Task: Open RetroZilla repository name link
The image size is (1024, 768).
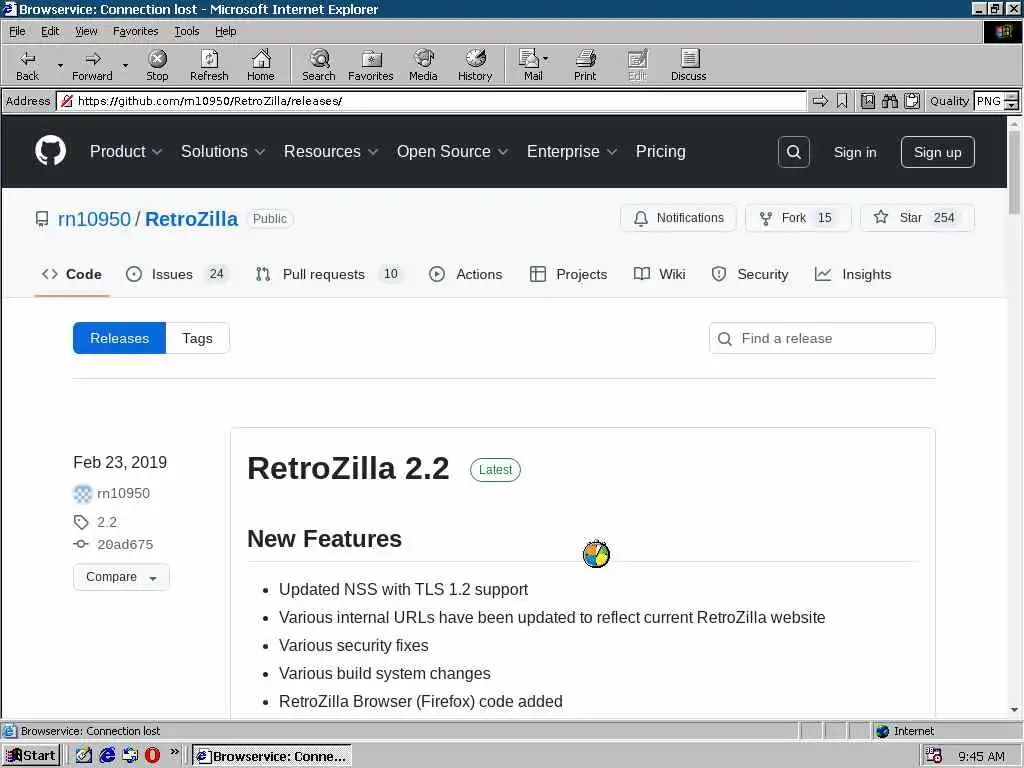Action: tap(191, 219)
